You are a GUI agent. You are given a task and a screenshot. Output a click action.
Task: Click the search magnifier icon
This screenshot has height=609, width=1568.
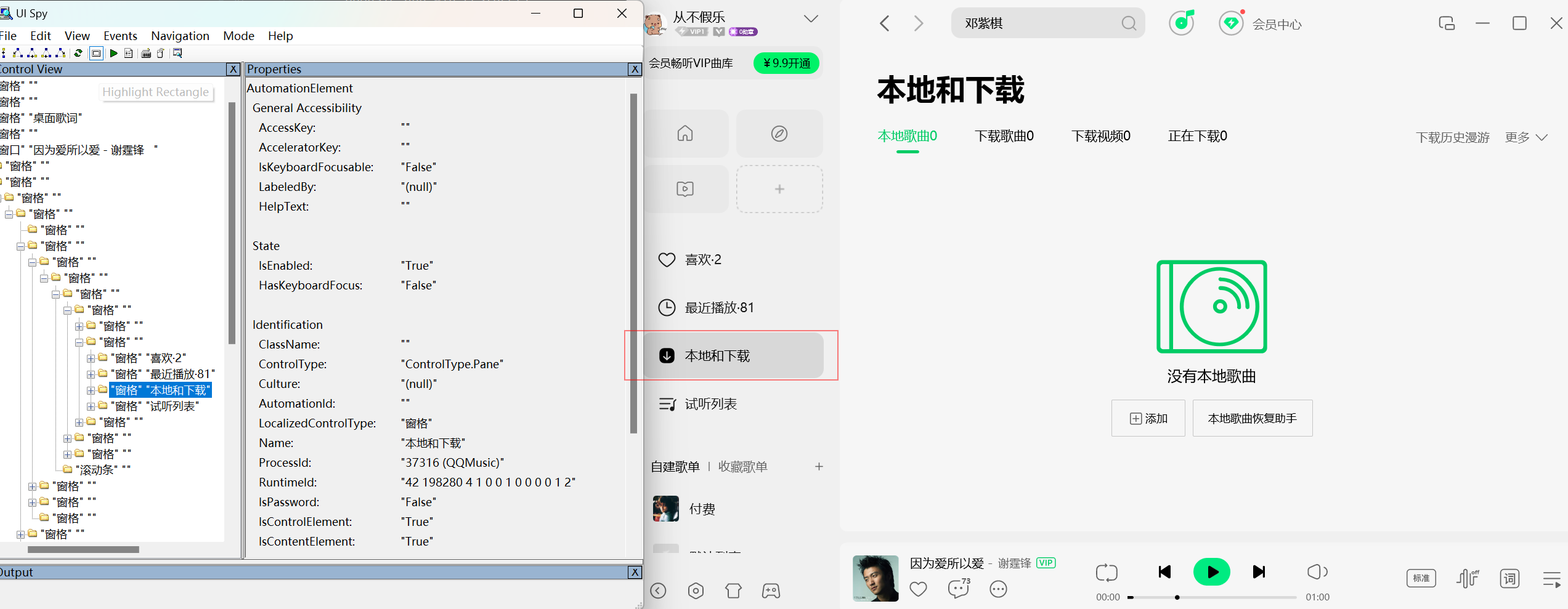pos(1129,23)
